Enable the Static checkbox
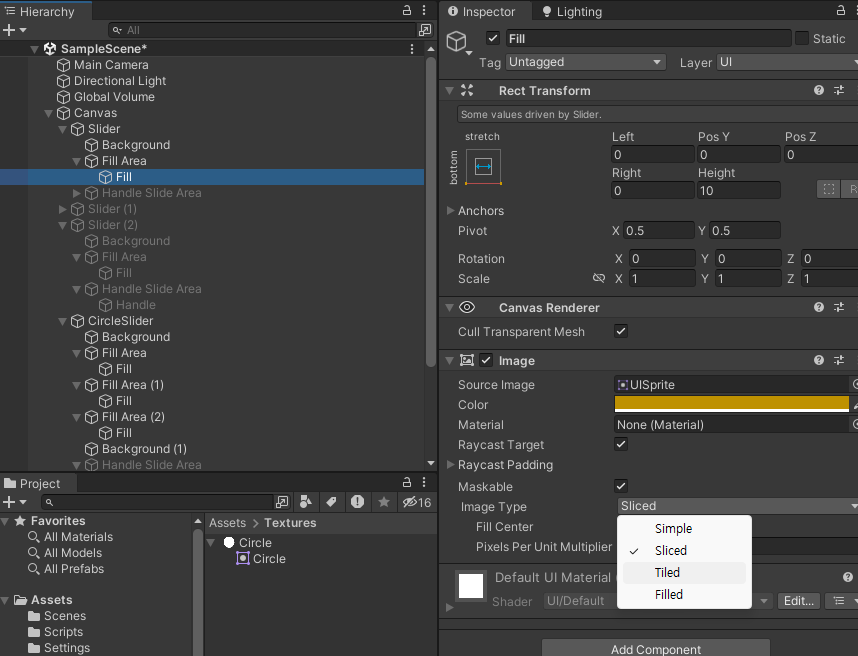 802,38
